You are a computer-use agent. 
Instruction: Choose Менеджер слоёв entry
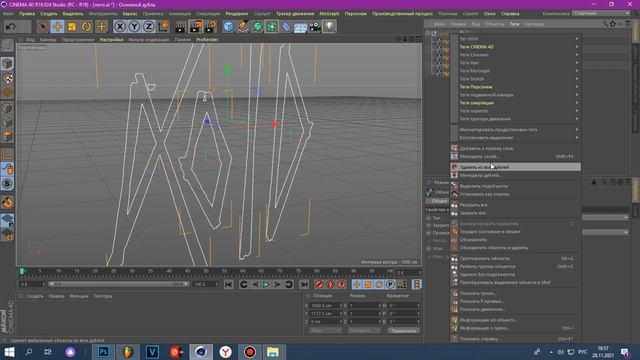516,156
